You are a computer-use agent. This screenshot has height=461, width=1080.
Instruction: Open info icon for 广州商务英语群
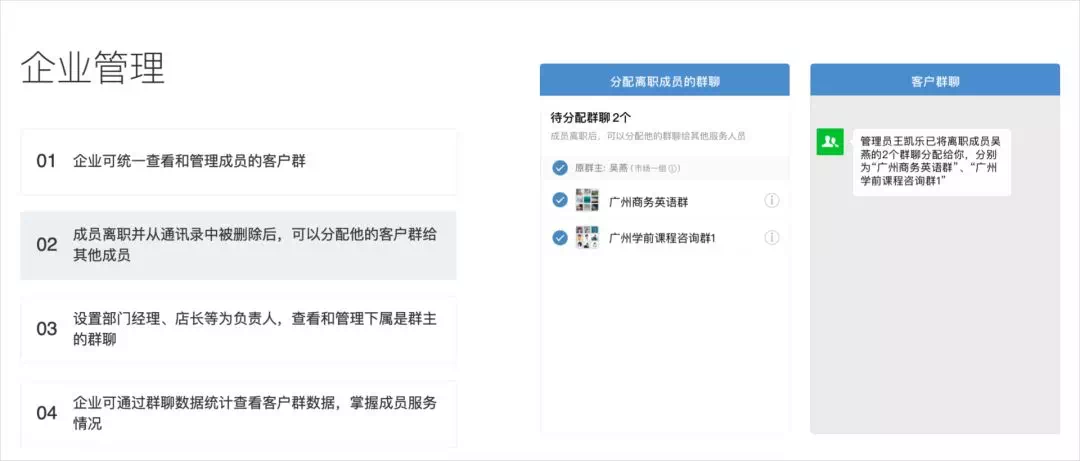pos(771,201)
